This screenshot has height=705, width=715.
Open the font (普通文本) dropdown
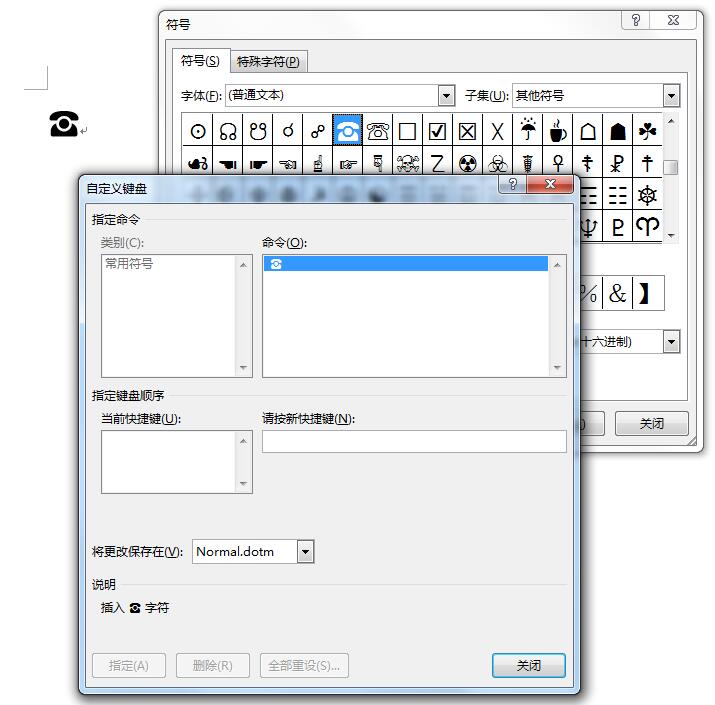(446, 96)
